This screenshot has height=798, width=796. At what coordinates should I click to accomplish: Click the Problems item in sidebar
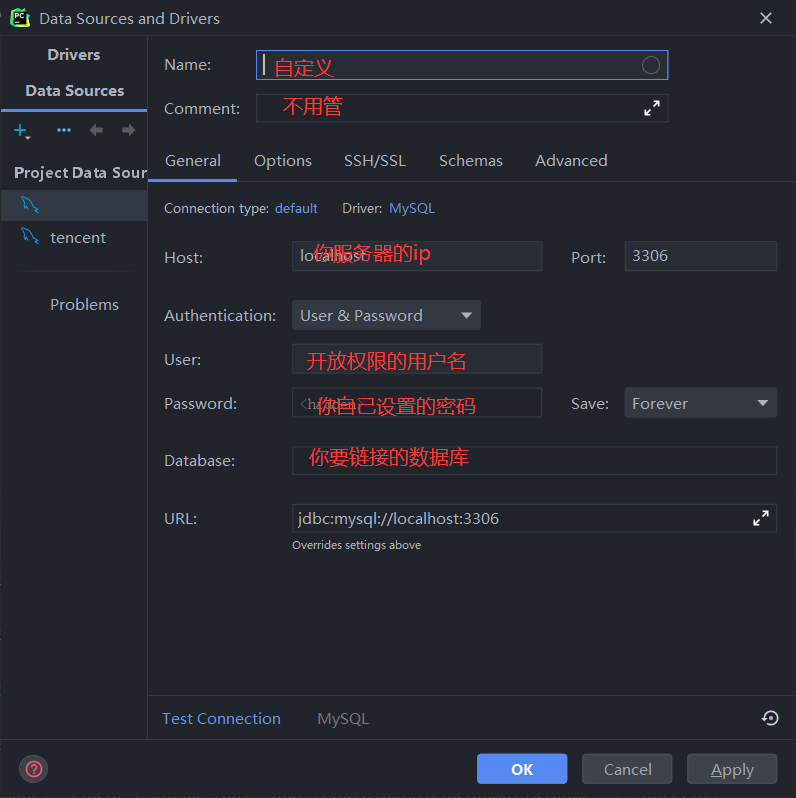[x=84, y=304]
